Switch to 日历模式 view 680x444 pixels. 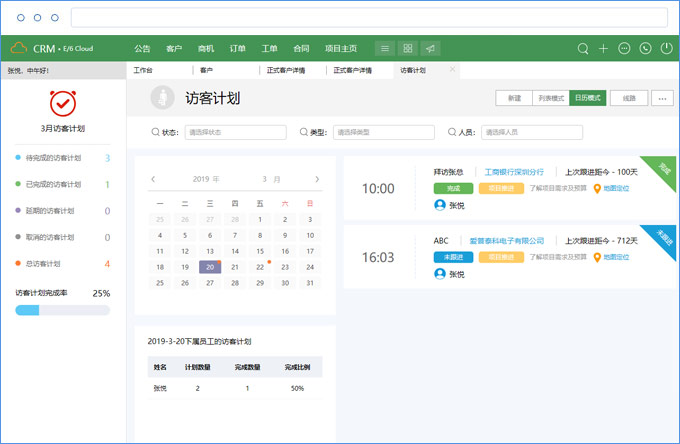click(x=588, y=98)
